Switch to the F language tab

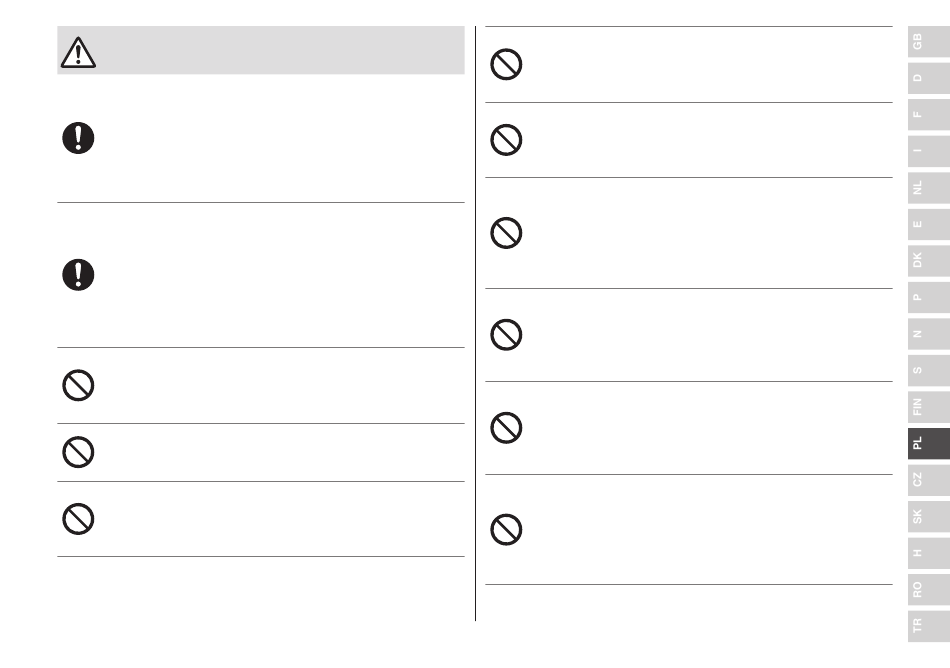pos(929,114)
